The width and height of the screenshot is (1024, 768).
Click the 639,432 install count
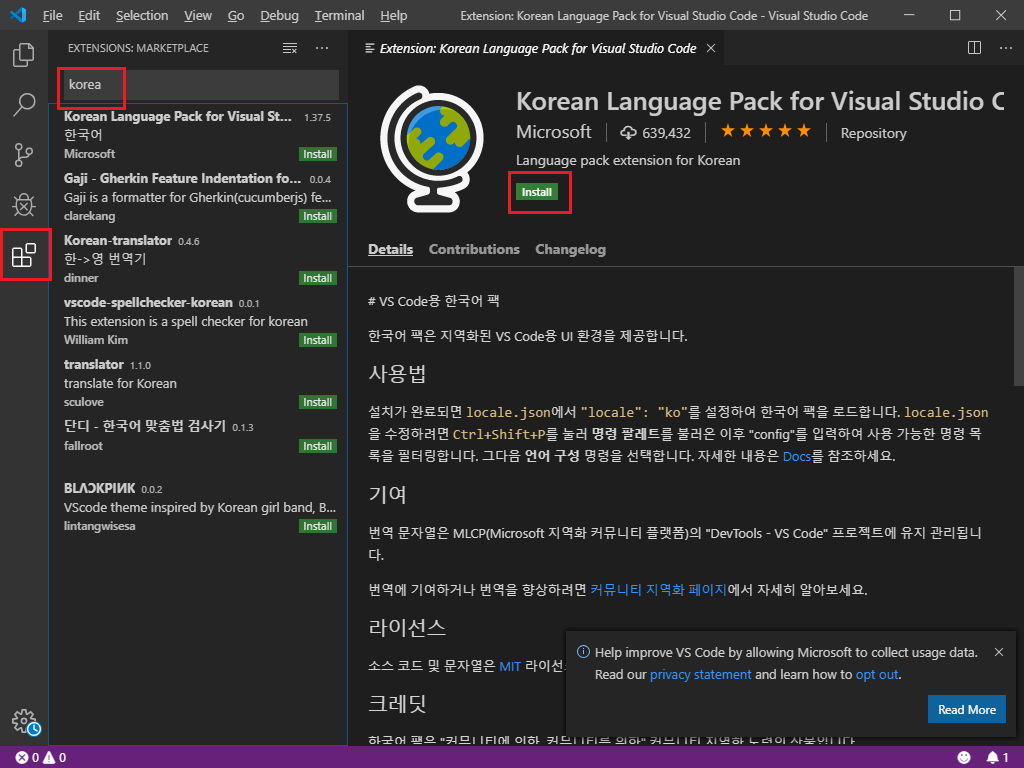655,133
